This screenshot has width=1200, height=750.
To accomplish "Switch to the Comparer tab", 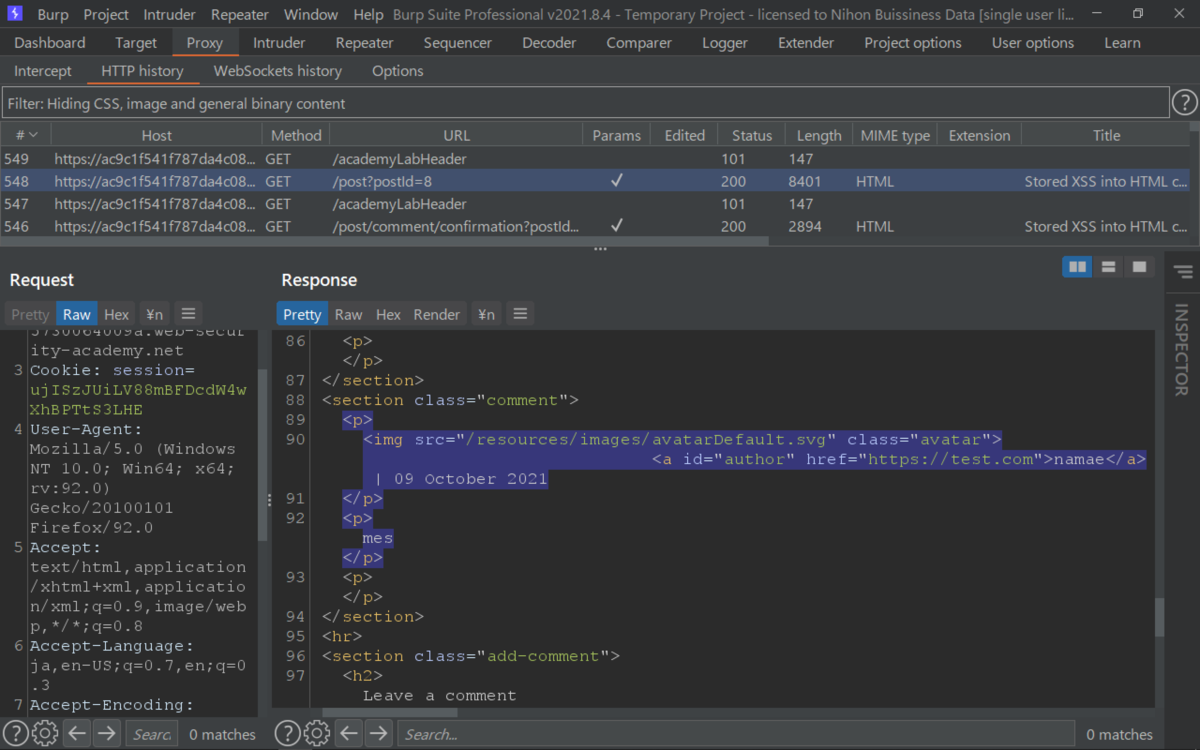I will (639, 43).
